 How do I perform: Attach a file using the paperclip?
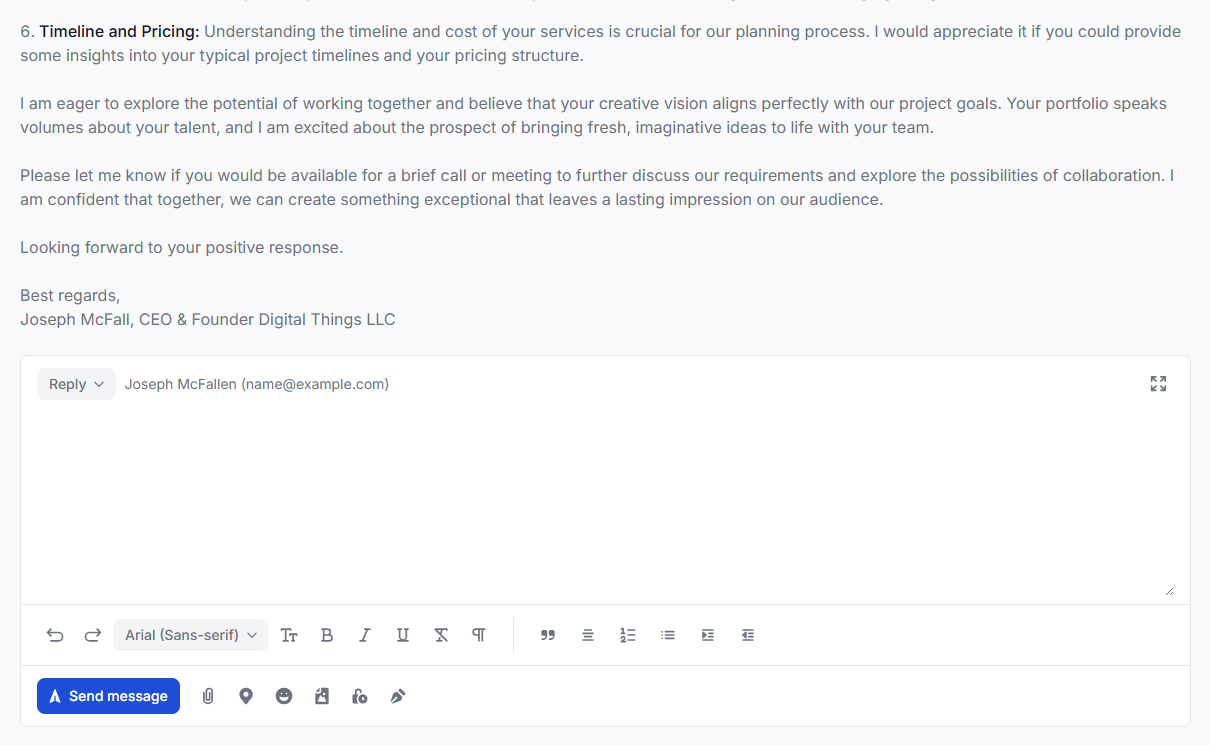coord(208,696)
